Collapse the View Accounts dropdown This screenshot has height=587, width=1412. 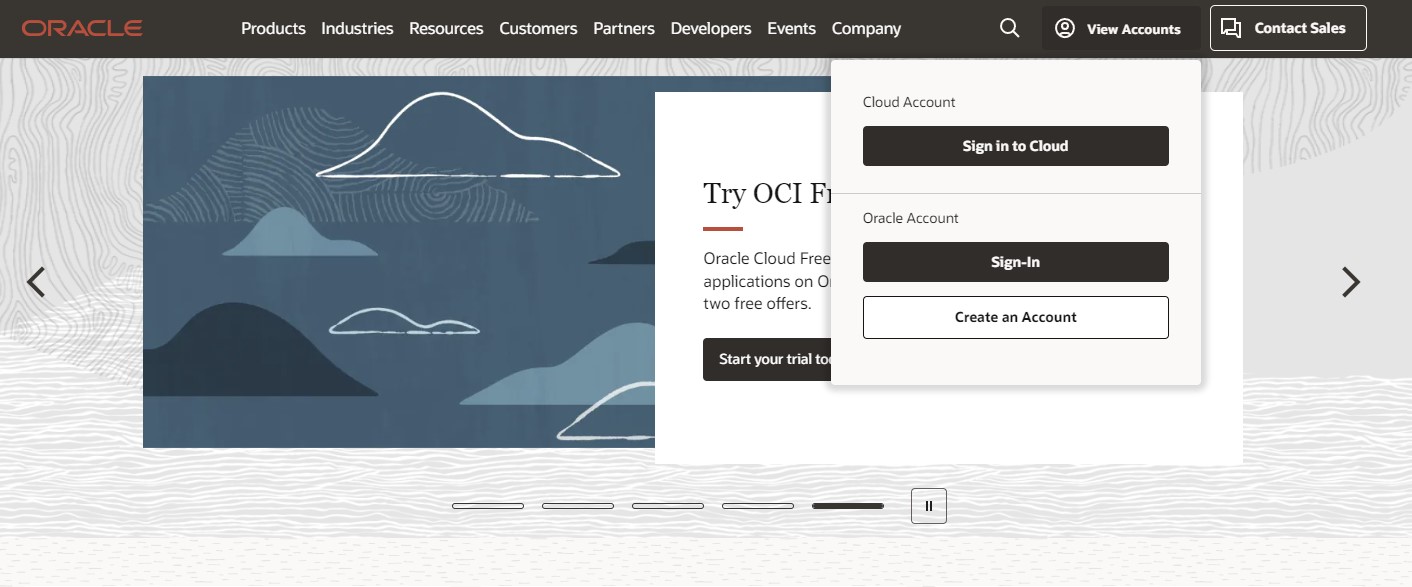click(1121, 29)
